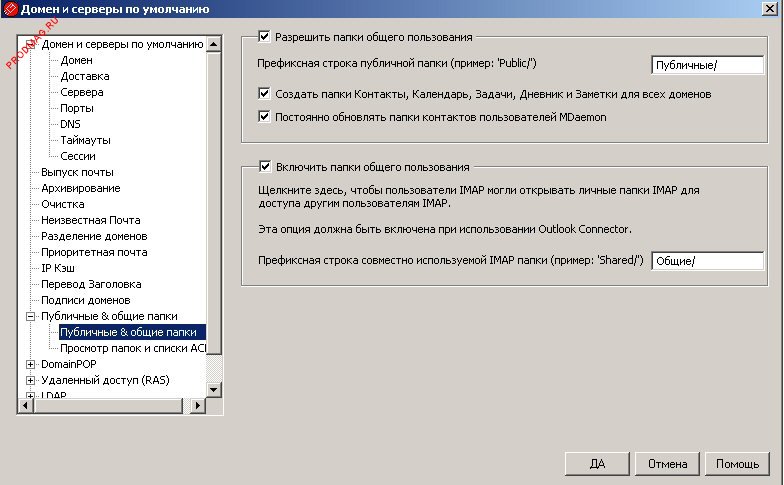784x485 pixels.
Task: Select 'Просмотр папок и списки ACL' item
Action: pyautogui.click(x=132, y=348)
